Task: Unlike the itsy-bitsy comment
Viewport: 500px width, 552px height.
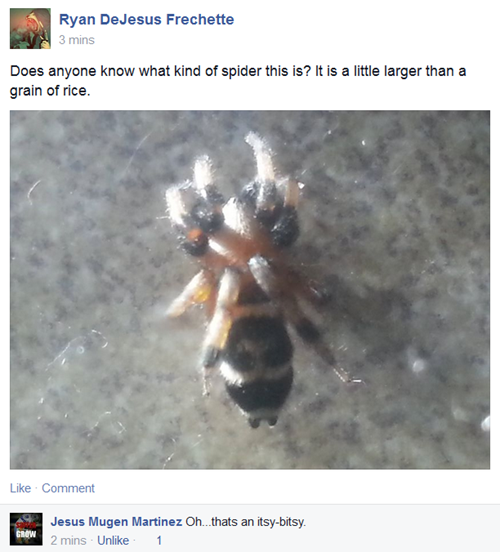Action: tap(113, 540)
